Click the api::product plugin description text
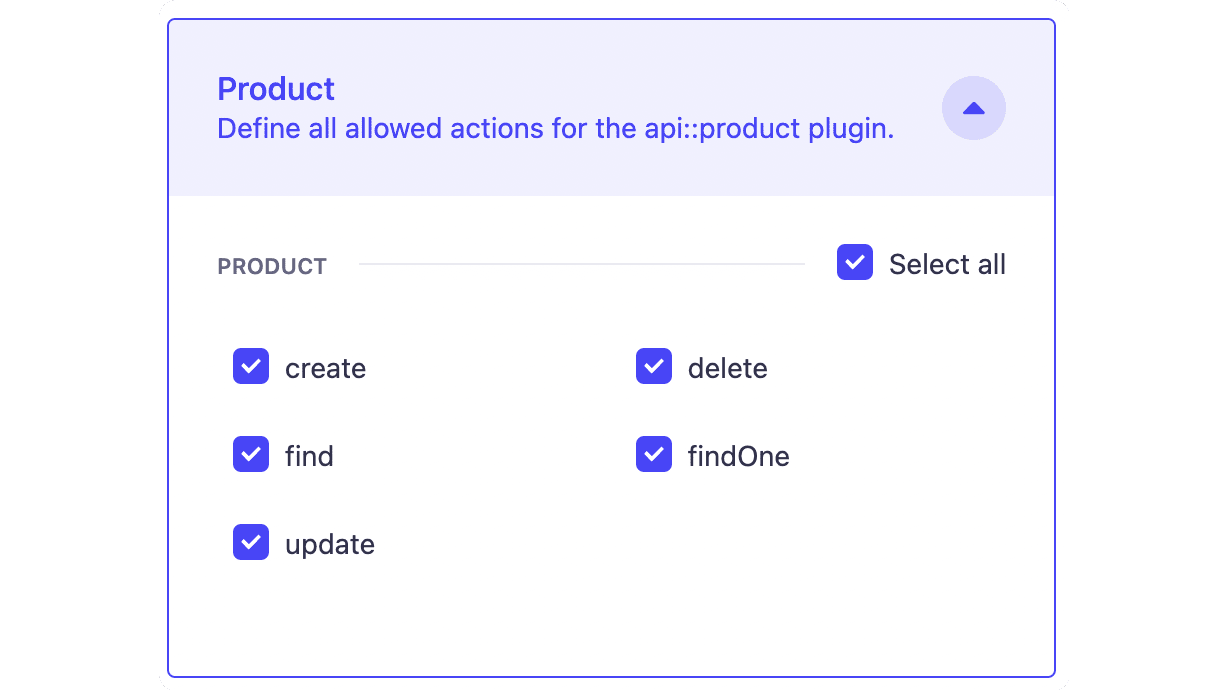This screenshot has width=1227, height=690. [556, 128]
